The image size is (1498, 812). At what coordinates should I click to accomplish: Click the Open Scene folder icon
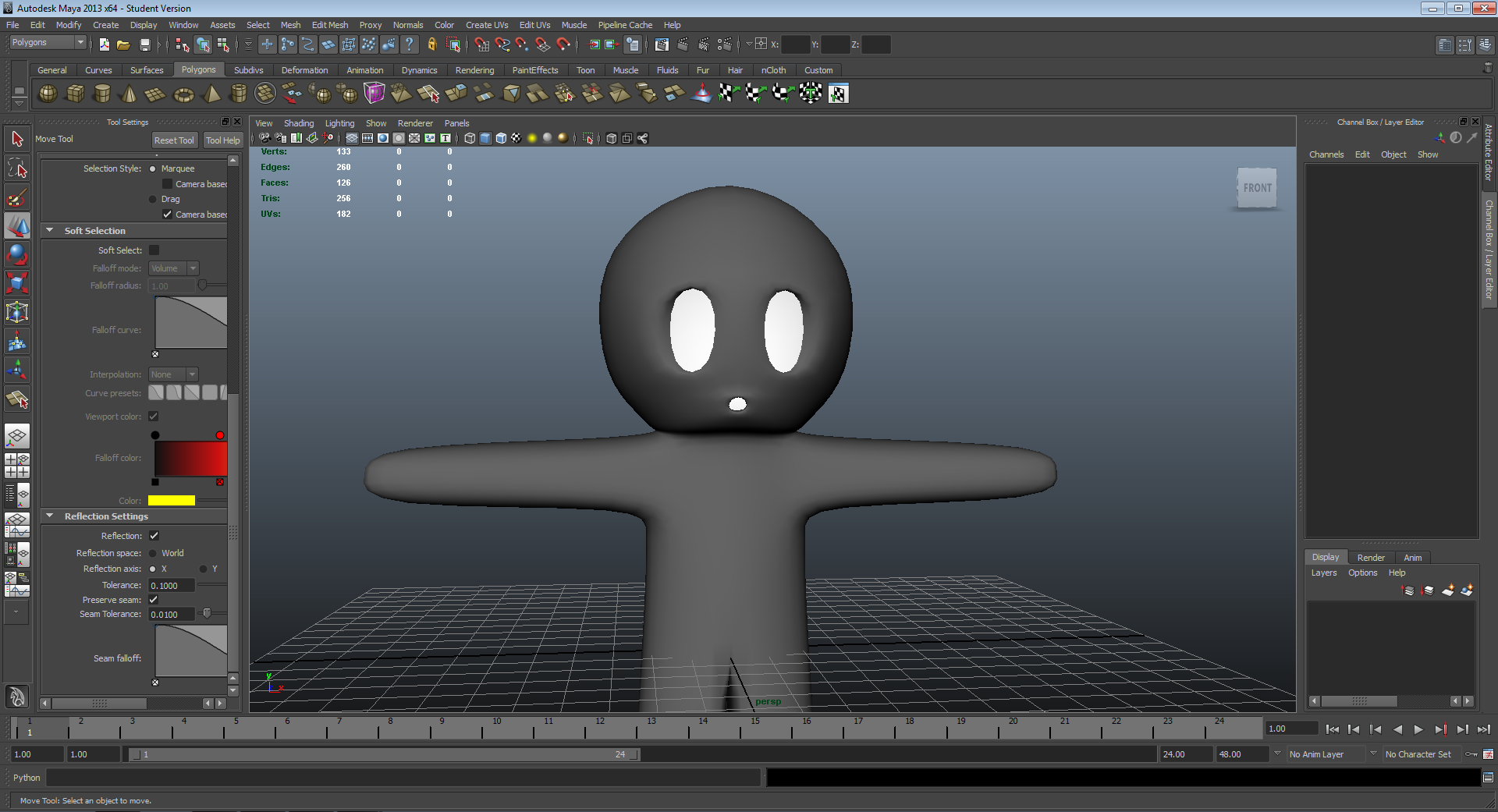click(123, 44)
